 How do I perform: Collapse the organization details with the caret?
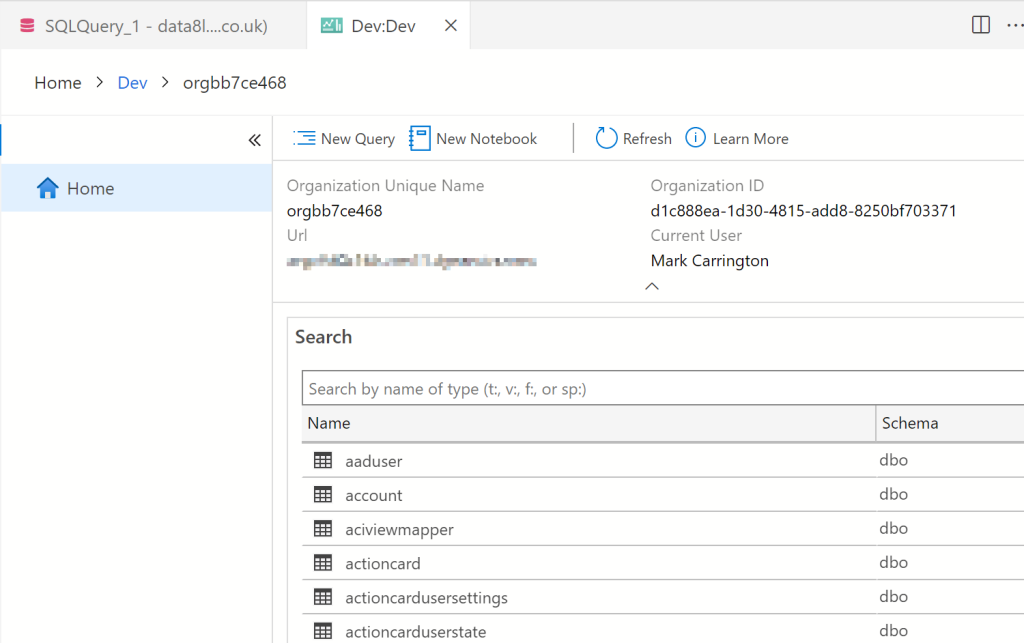click(x=652, y=286)
